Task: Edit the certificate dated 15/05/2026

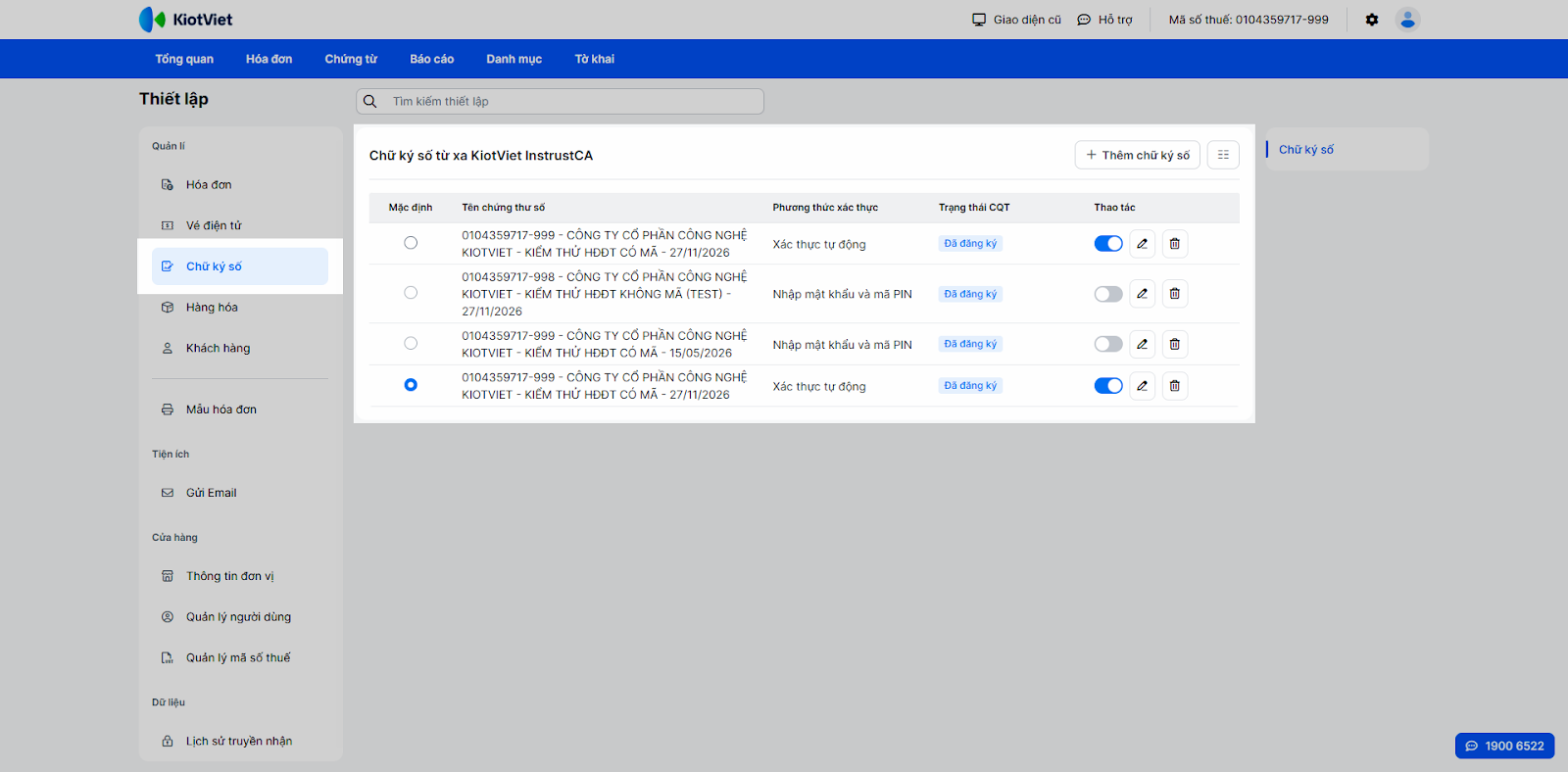Action: [1142, 344]
